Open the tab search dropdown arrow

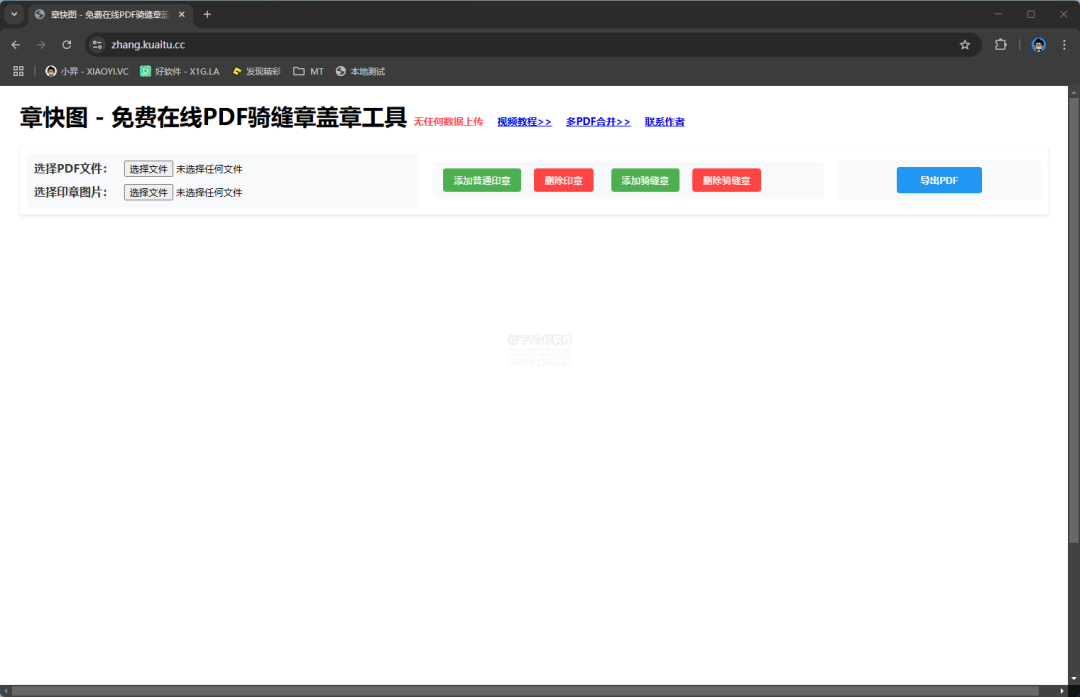tap(14, 14)
